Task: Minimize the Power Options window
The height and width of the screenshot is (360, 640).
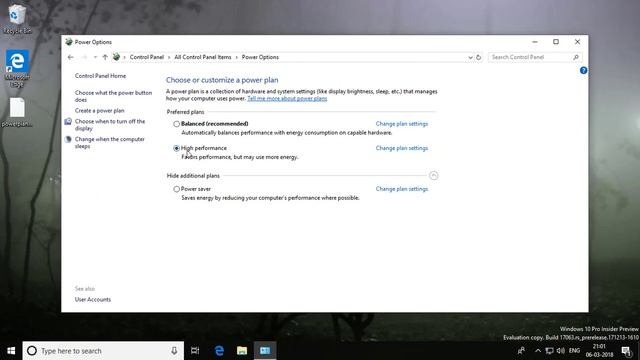Action: (x=535, y=42)
